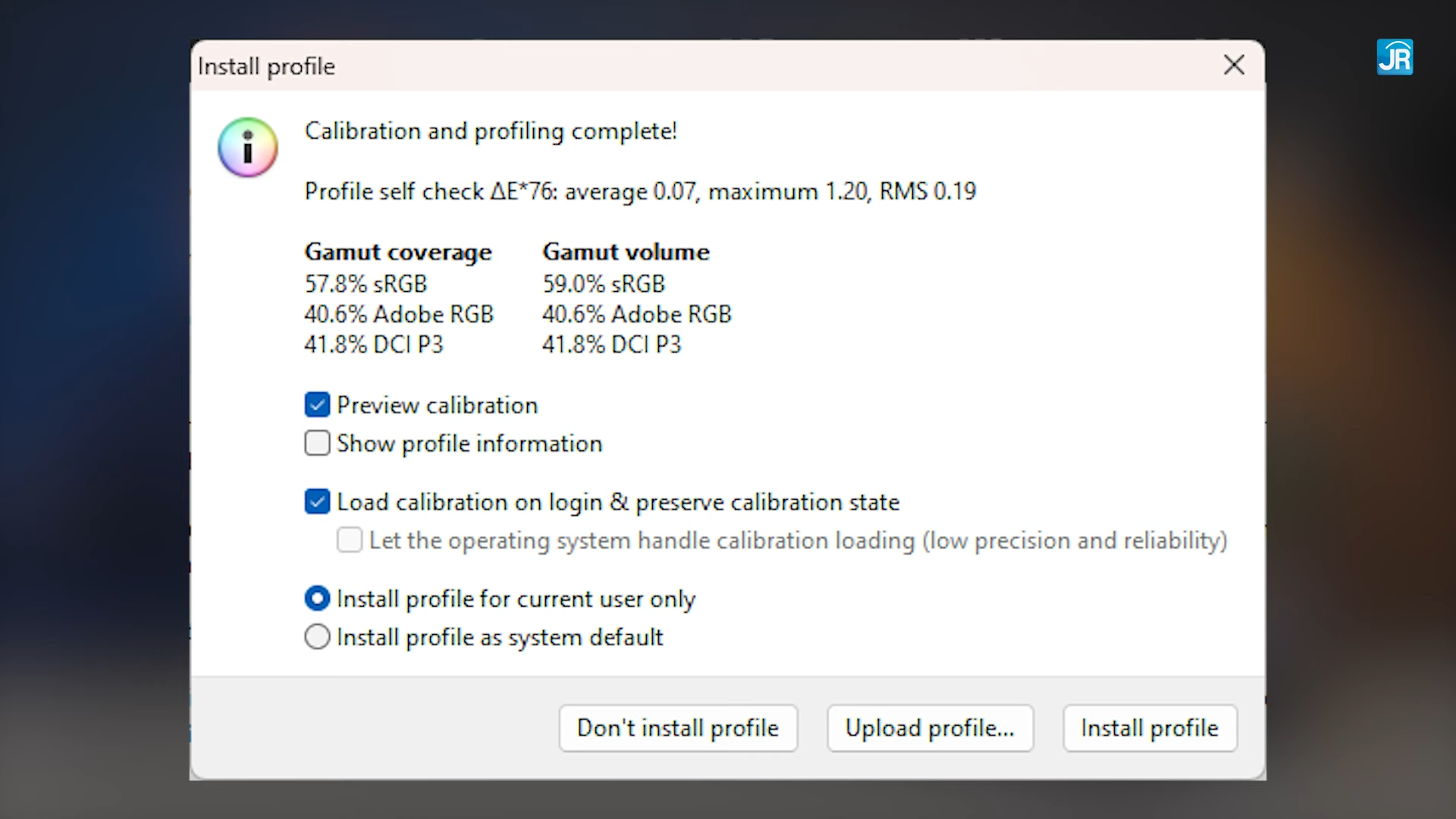The image size is (1456, 819).
Task: Click the 41.8% DCI P3 coverage value
Action: click(x=373, y=344)
